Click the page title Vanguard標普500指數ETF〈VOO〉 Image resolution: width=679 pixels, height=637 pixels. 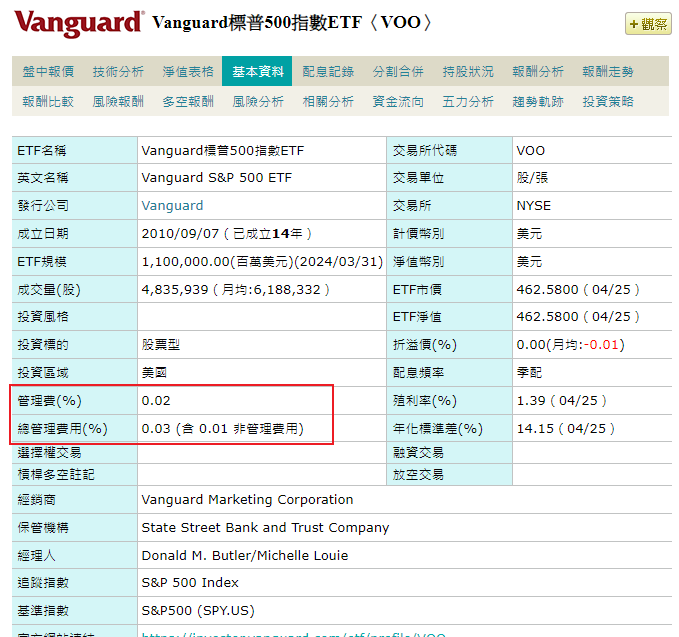[292, 23]
